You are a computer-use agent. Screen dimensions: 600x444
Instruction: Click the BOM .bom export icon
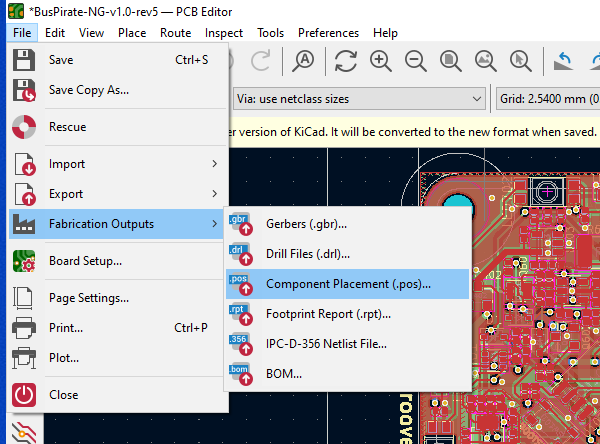click(x=241, y=374)
